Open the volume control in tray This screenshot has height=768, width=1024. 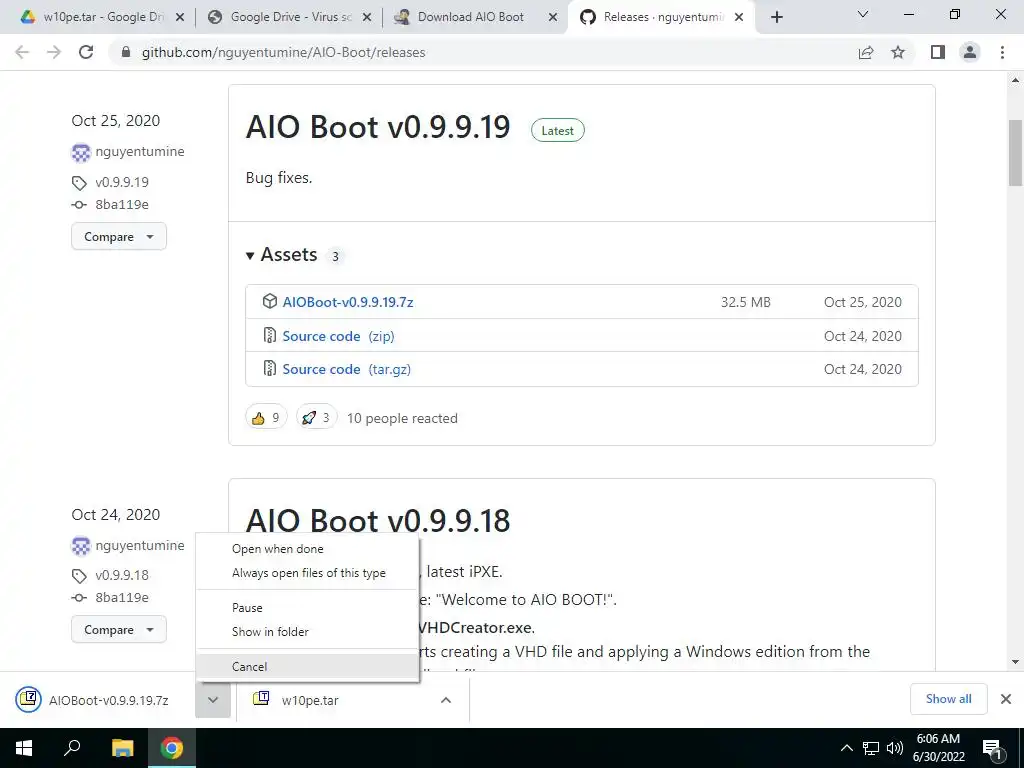click(895, 748)
